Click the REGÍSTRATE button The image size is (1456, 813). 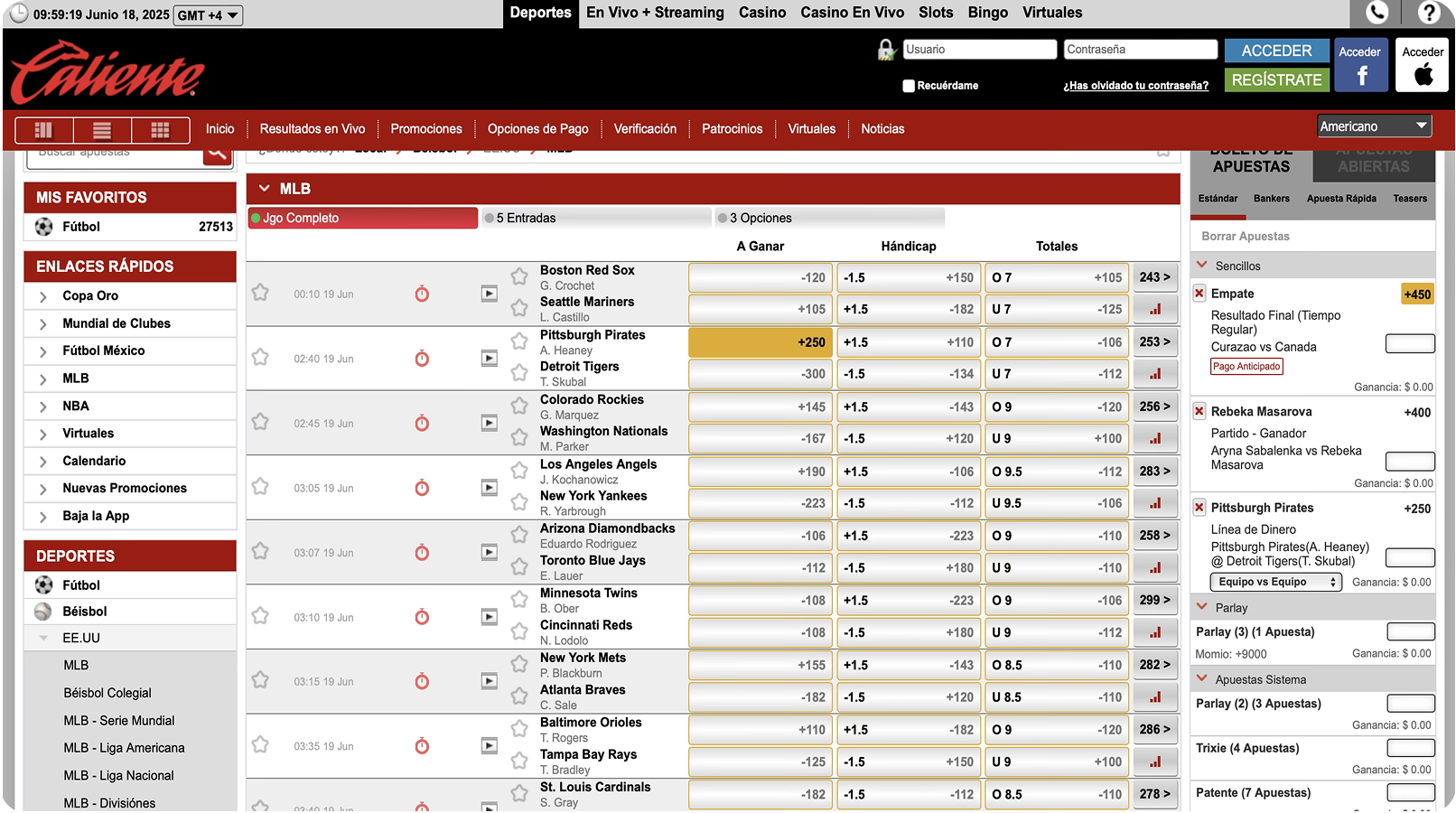[1276, 79]
